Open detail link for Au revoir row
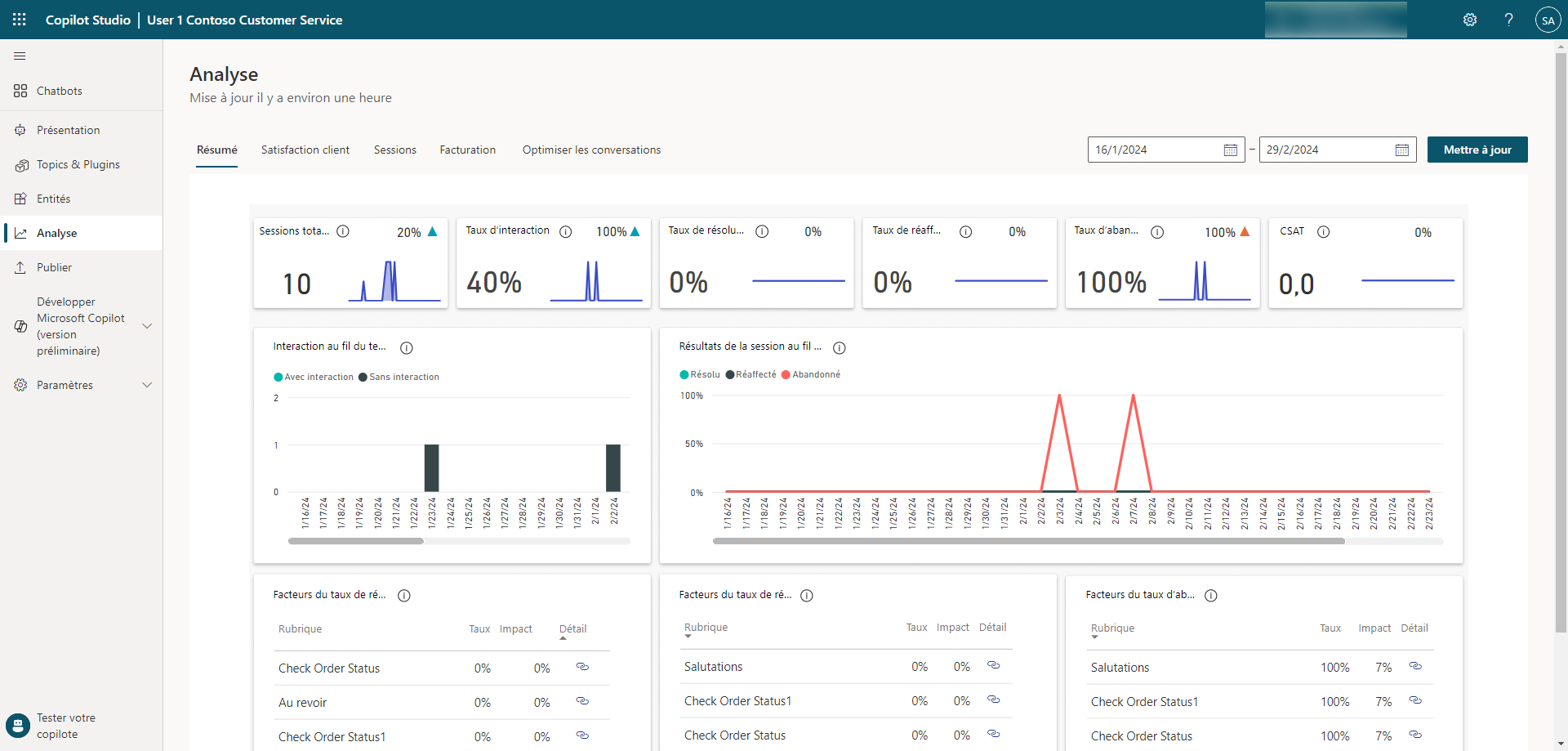Image resolution: width=1568 pixels, height=751 pixels. [582, 701]
